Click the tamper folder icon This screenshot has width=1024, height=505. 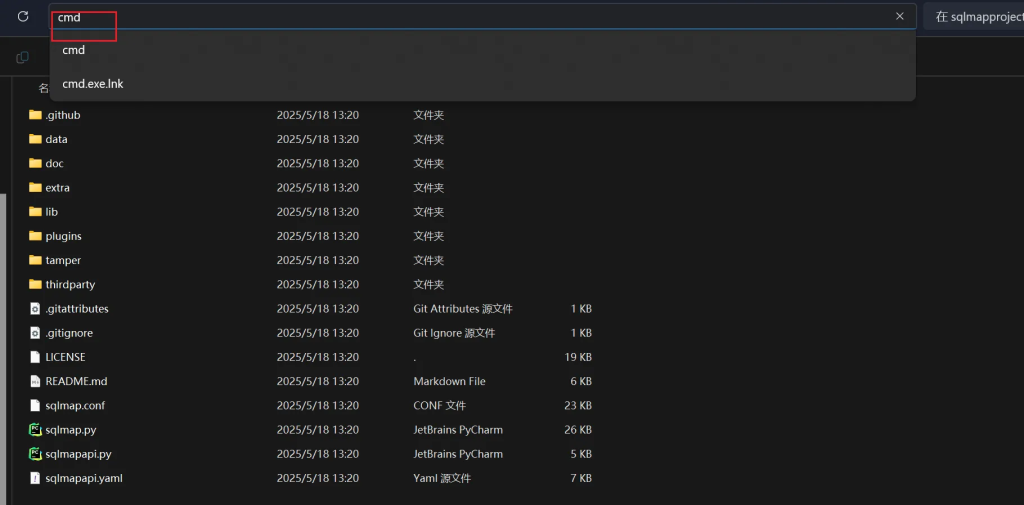[35, 260]
